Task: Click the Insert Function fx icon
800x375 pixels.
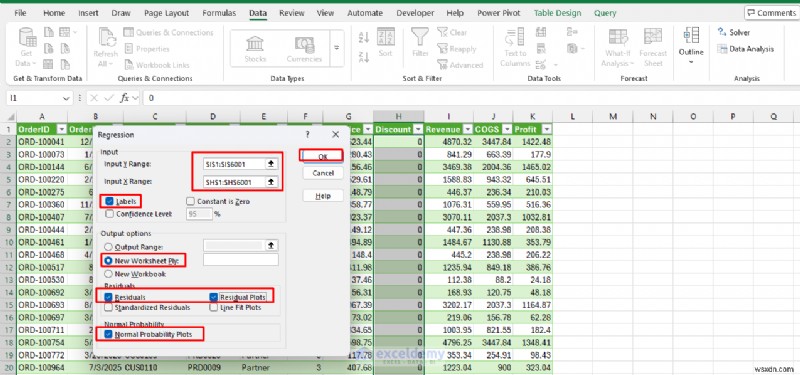Action: [x=124, y=98]
